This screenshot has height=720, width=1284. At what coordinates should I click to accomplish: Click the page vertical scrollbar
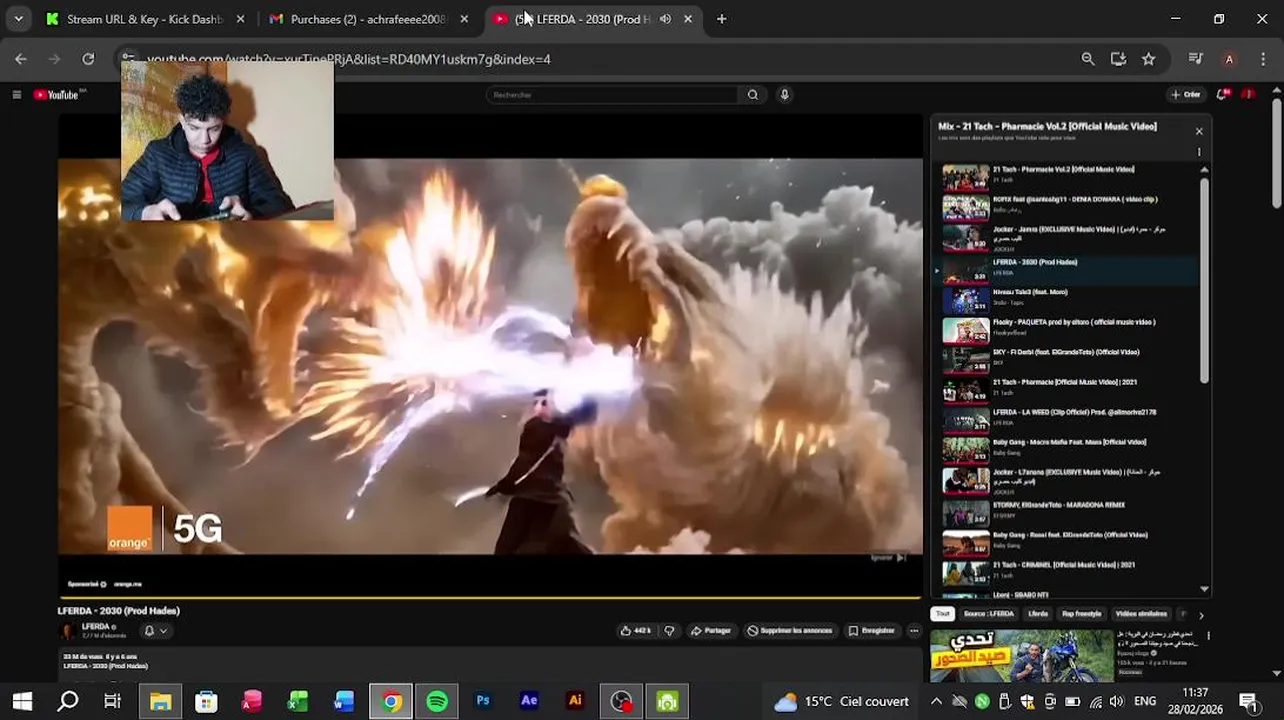pos(1277,155)
